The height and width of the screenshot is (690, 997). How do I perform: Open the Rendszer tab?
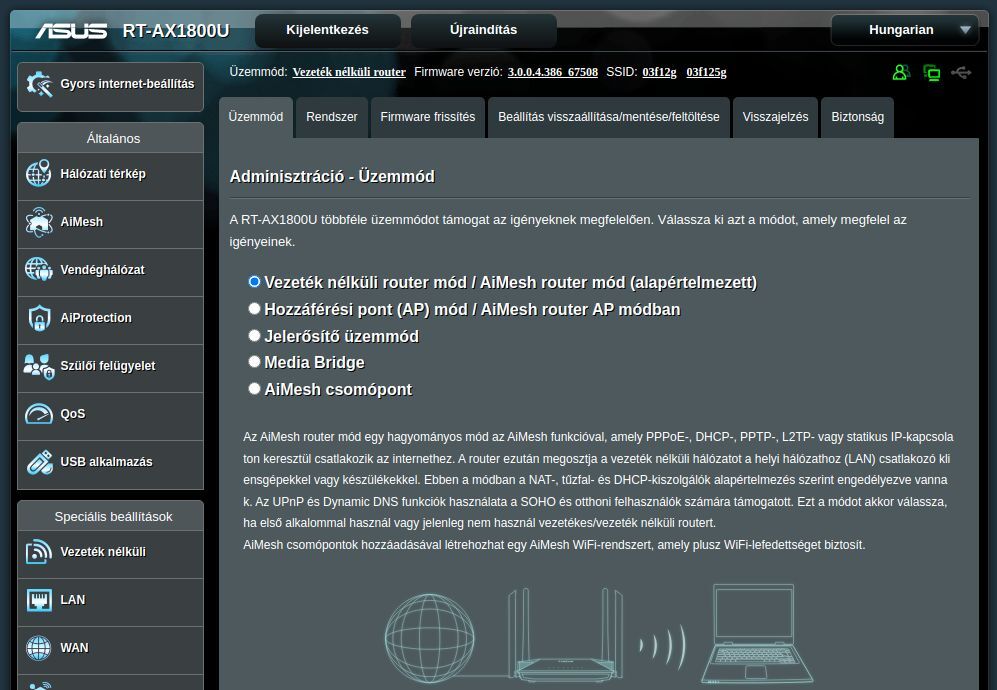point(331,117)
